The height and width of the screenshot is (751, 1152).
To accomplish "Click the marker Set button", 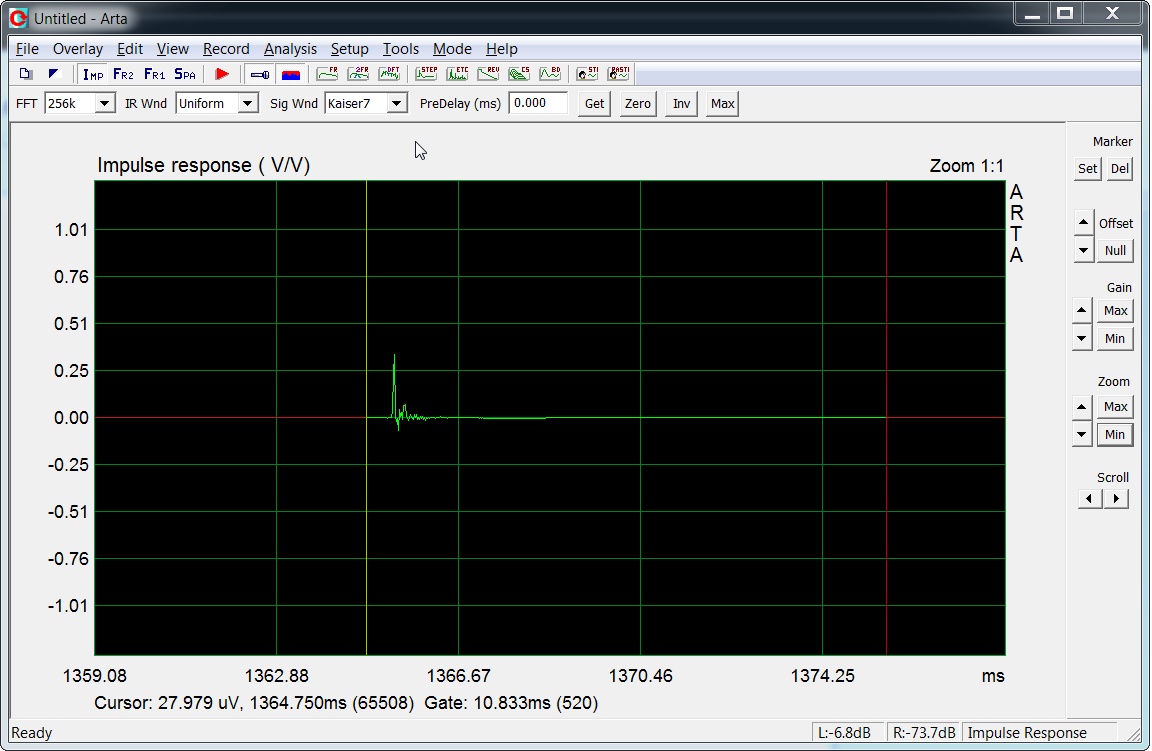I will pos(1087,169).
